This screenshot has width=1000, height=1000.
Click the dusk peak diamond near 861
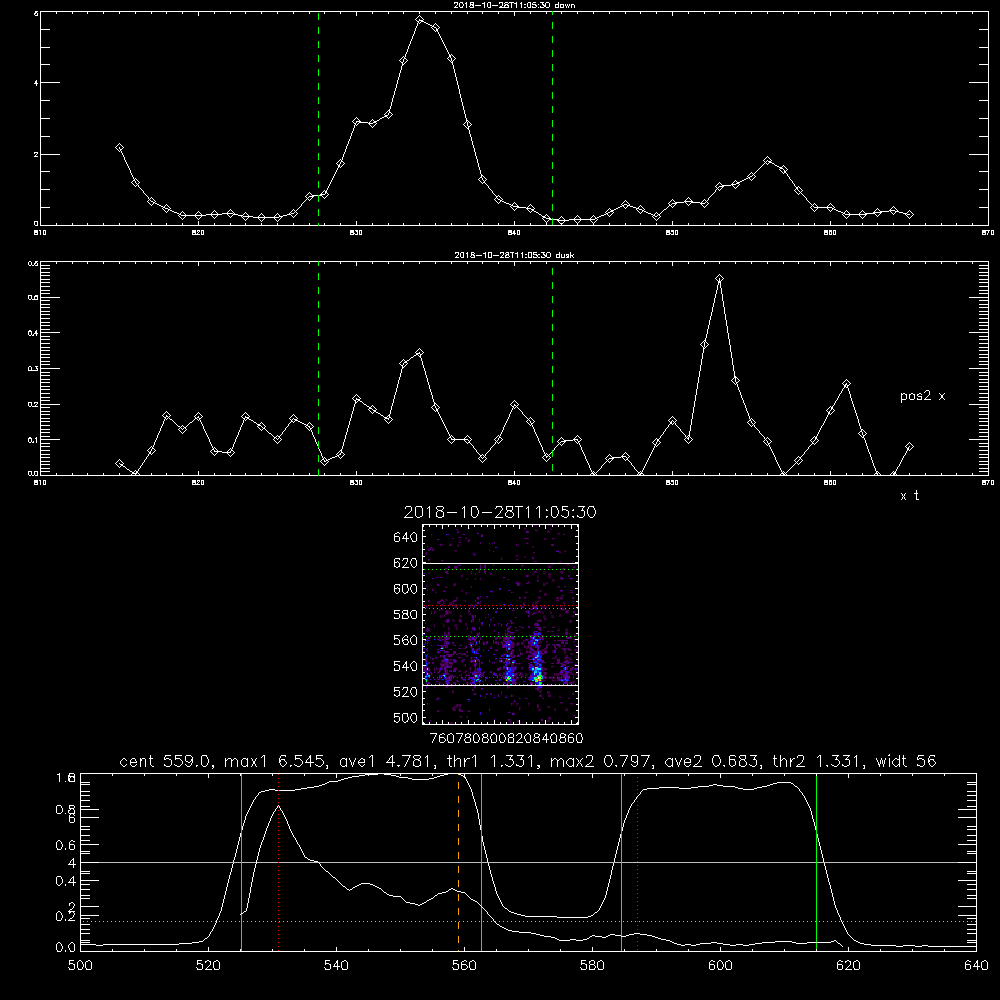coord(846,384)
